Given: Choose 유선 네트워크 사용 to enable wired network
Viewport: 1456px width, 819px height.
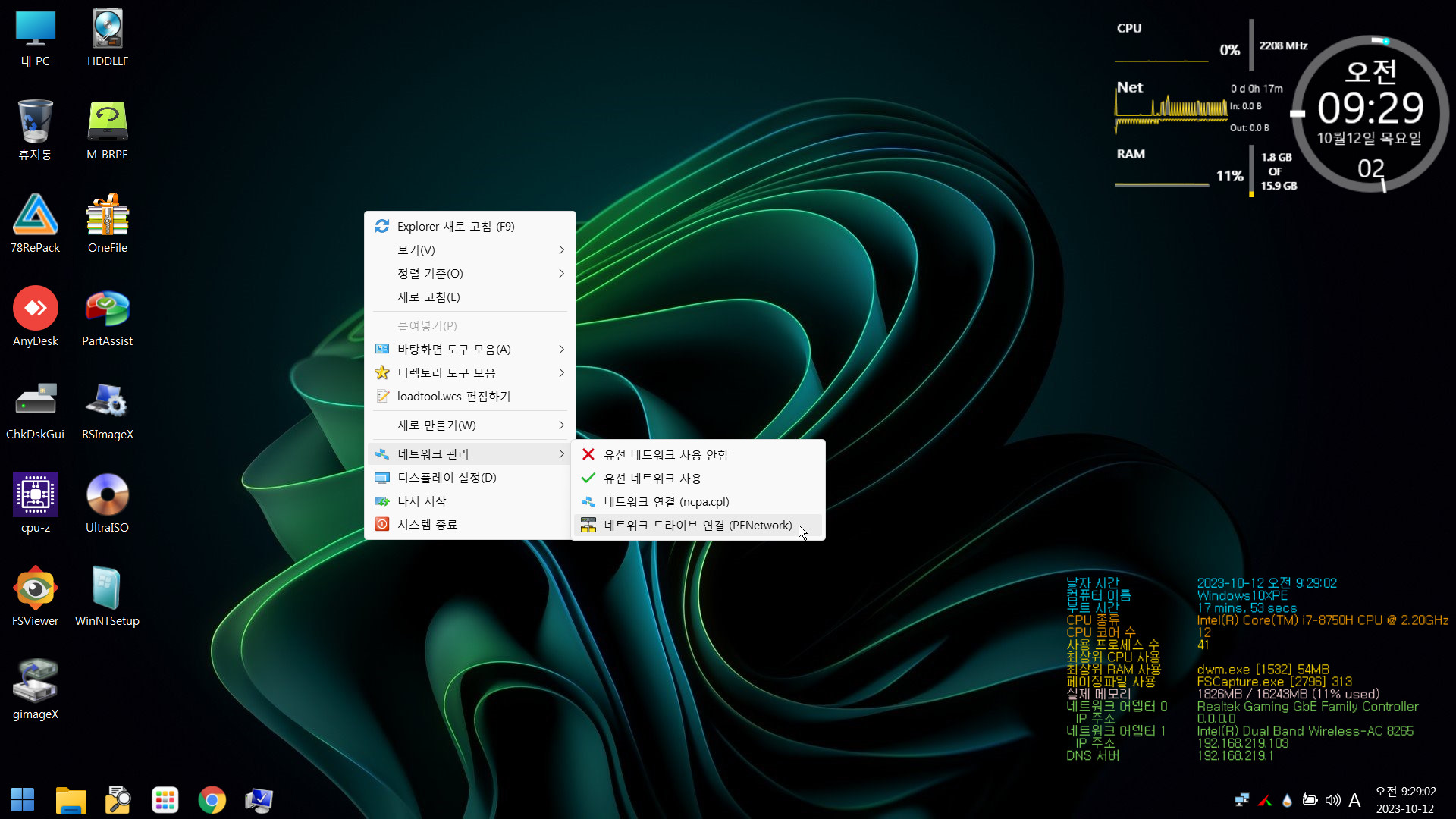Looking at the screenshot, I should [698, 479].
